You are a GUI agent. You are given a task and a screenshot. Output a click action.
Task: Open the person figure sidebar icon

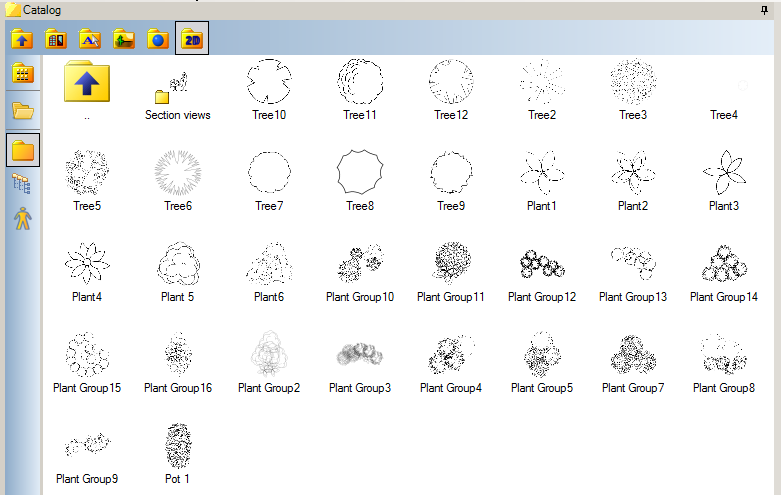[x=22, y=218]
